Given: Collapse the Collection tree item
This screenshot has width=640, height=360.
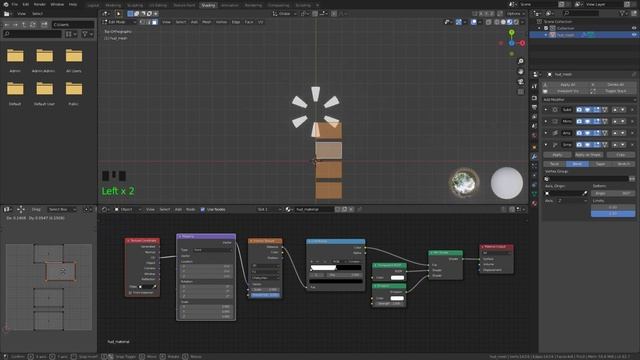Looking at the screenshot, I should (x=540, y=28).
